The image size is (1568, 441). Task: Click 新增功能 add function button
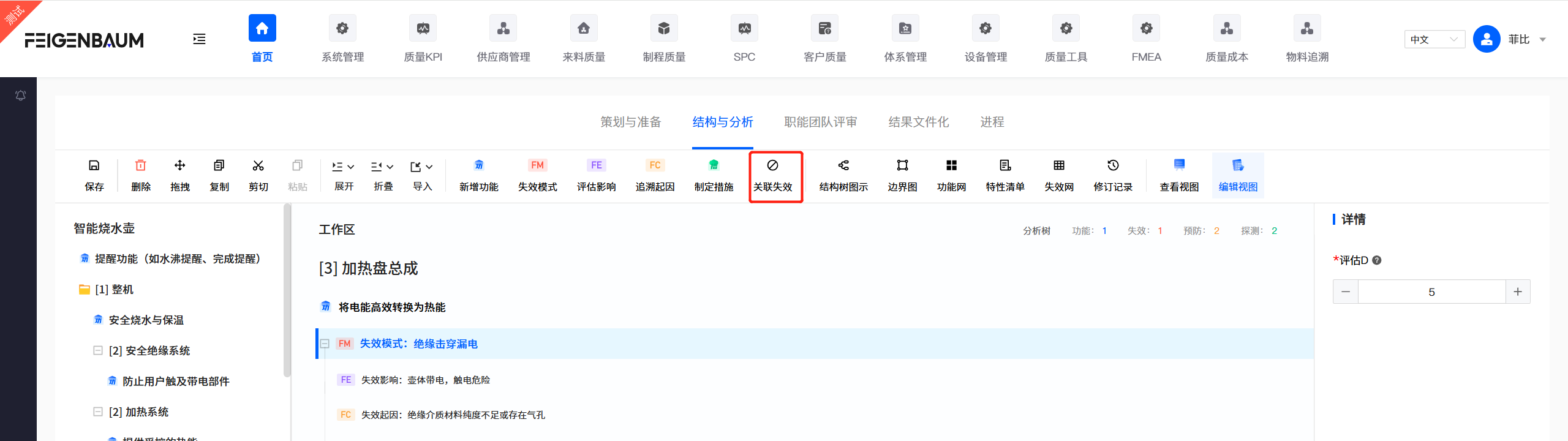(x=479, y=175)
